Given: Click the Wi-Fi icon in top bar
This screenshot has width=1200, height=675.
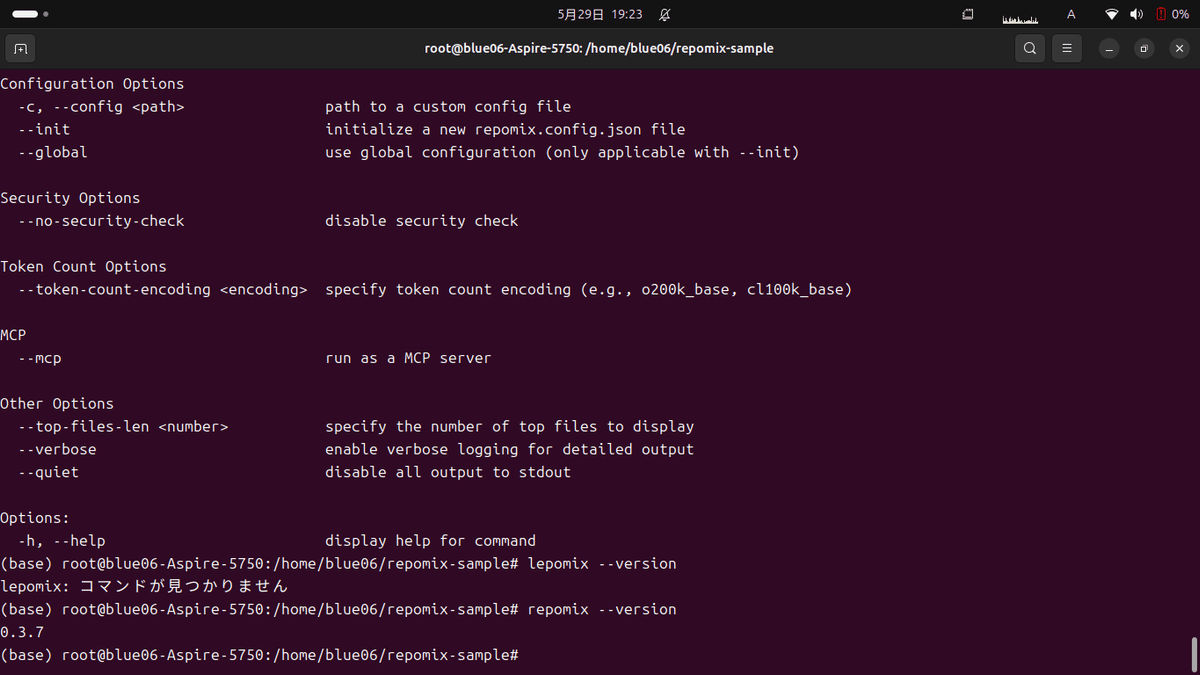Looking at the screenshot, I should (1111, 15).
